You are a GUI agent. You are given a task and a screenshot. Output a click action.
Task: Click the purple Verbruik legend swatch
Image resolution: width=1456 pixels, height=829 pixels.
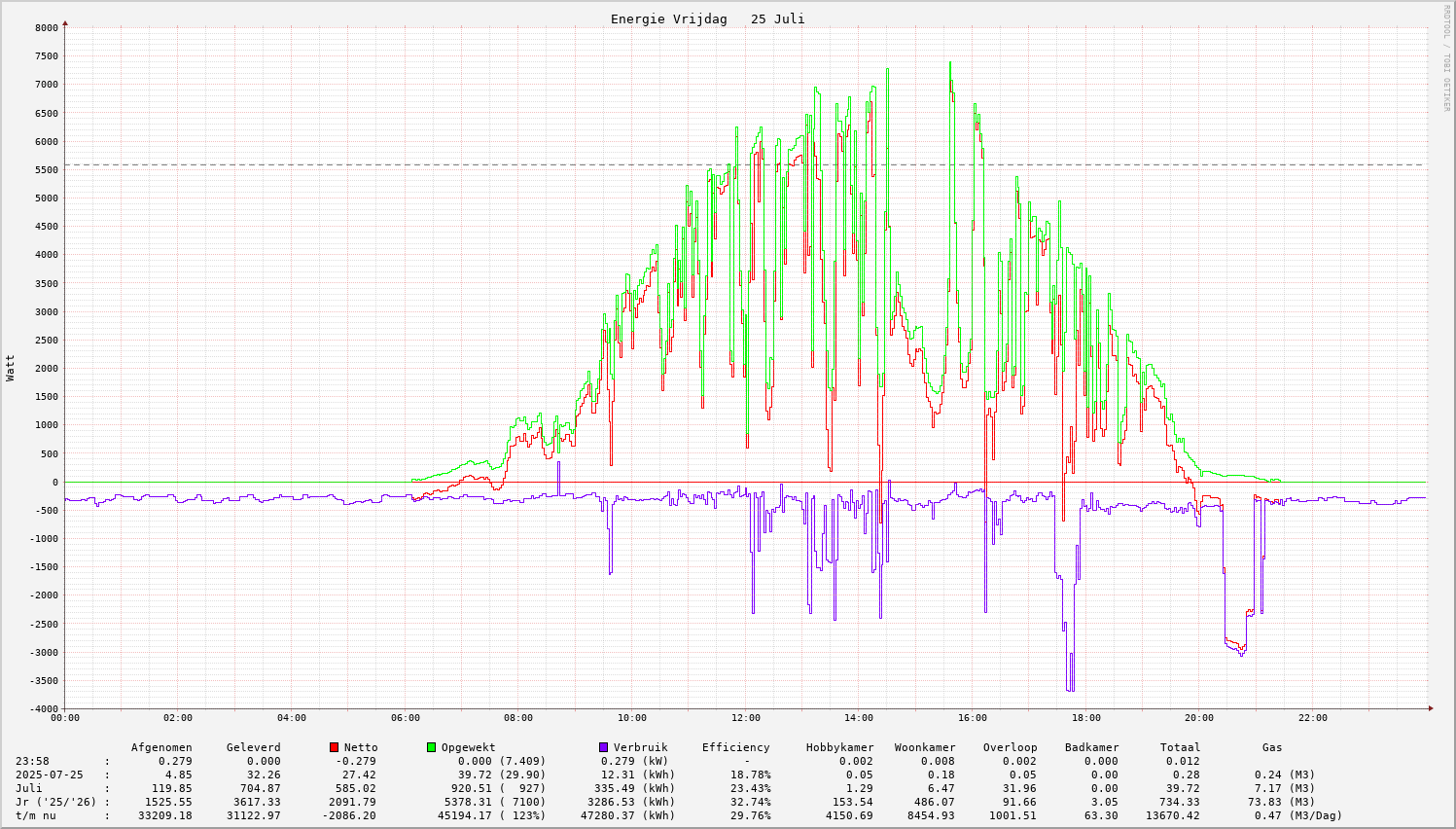click(x=604, y=747)
